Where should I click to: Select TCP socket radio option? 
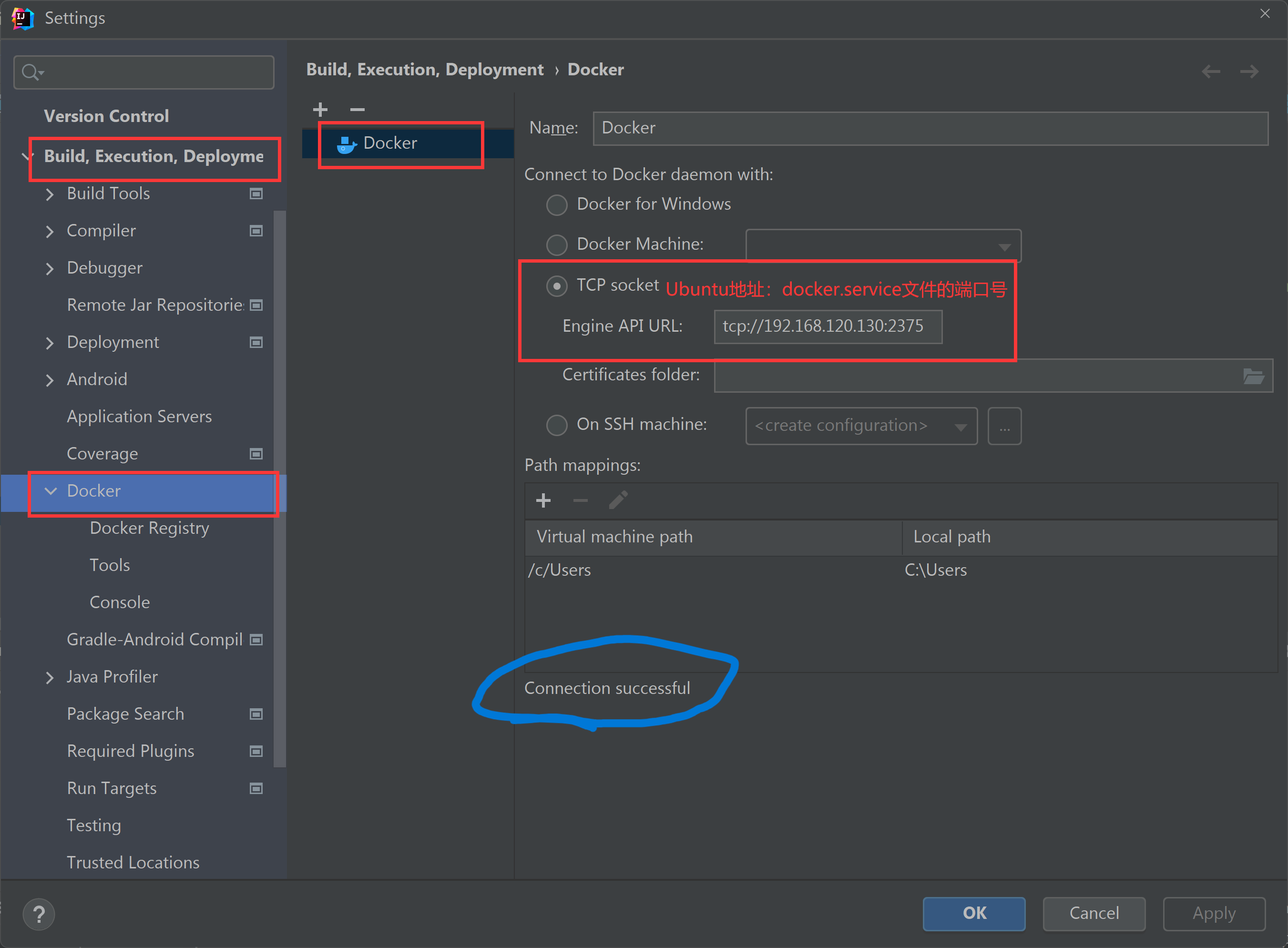click(x=557, y=286)
